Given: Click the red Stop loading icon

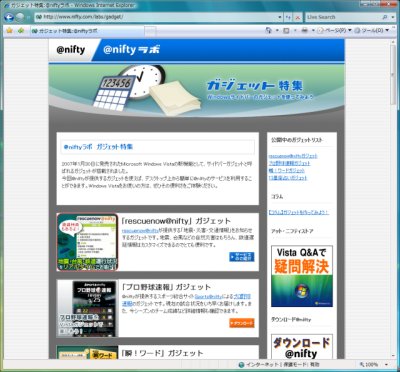Looking at the screenshot, I should click(298, 17).
